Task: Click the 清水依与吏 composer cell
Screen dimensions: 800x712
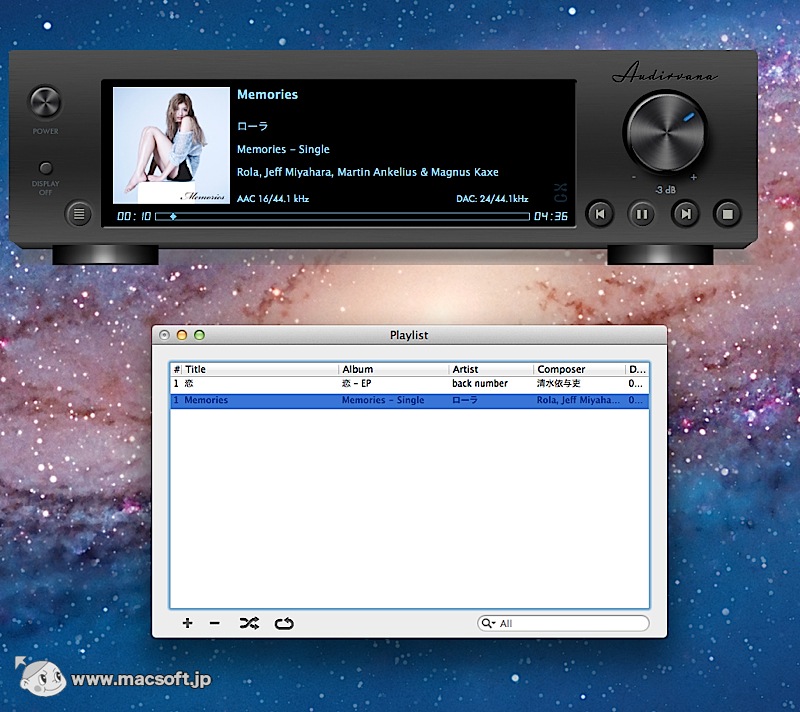Action: (x=558, y=384)
